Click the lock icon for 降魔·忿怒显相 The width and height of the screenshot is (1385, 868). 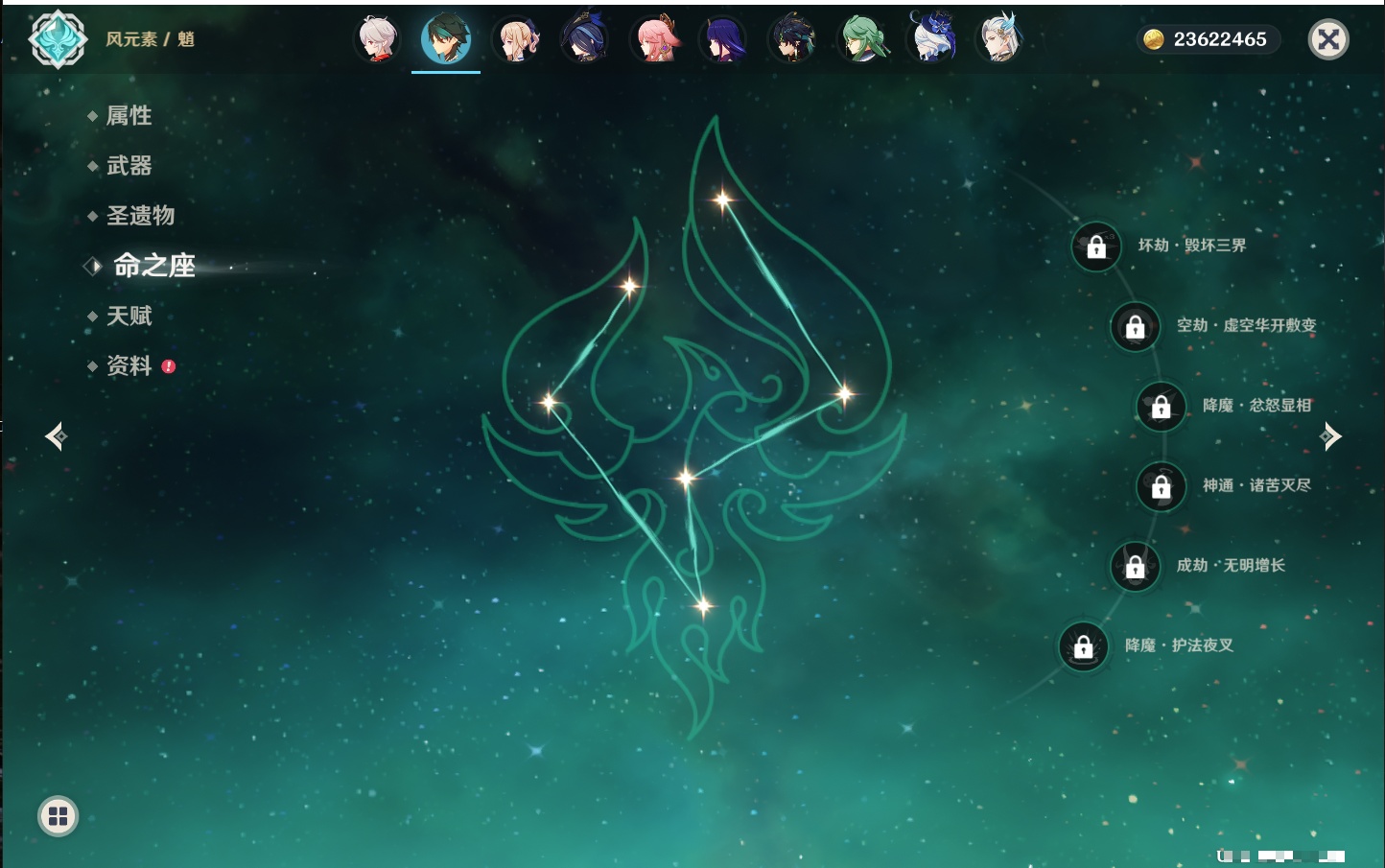point(1162,407)
